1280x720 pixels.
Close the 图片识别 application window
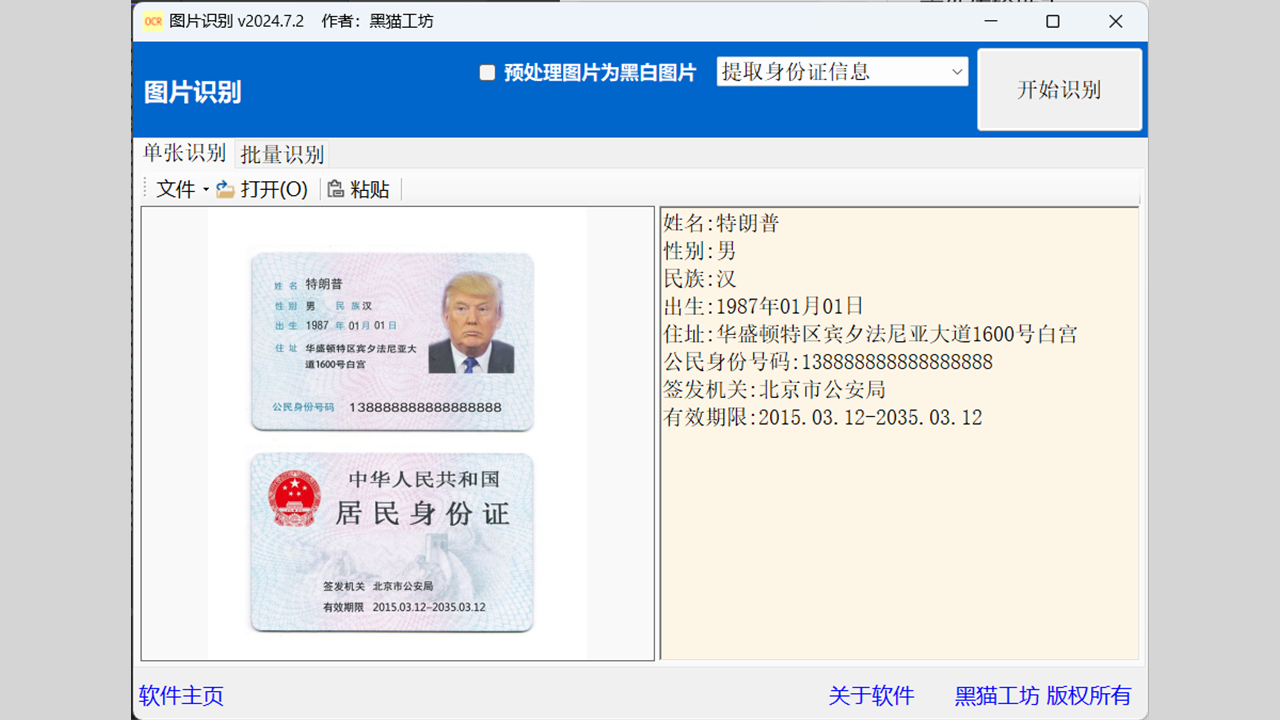(x=1116, y=21)
